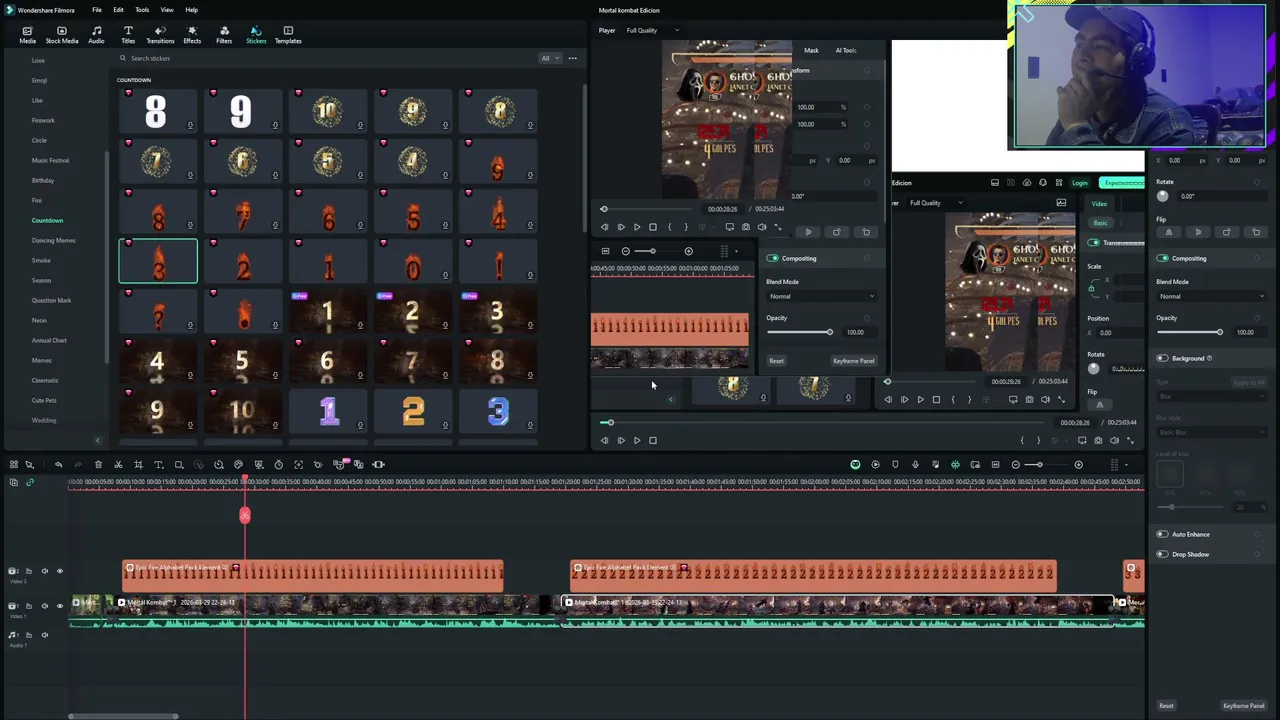Mute the Audio 1 track

44,635
